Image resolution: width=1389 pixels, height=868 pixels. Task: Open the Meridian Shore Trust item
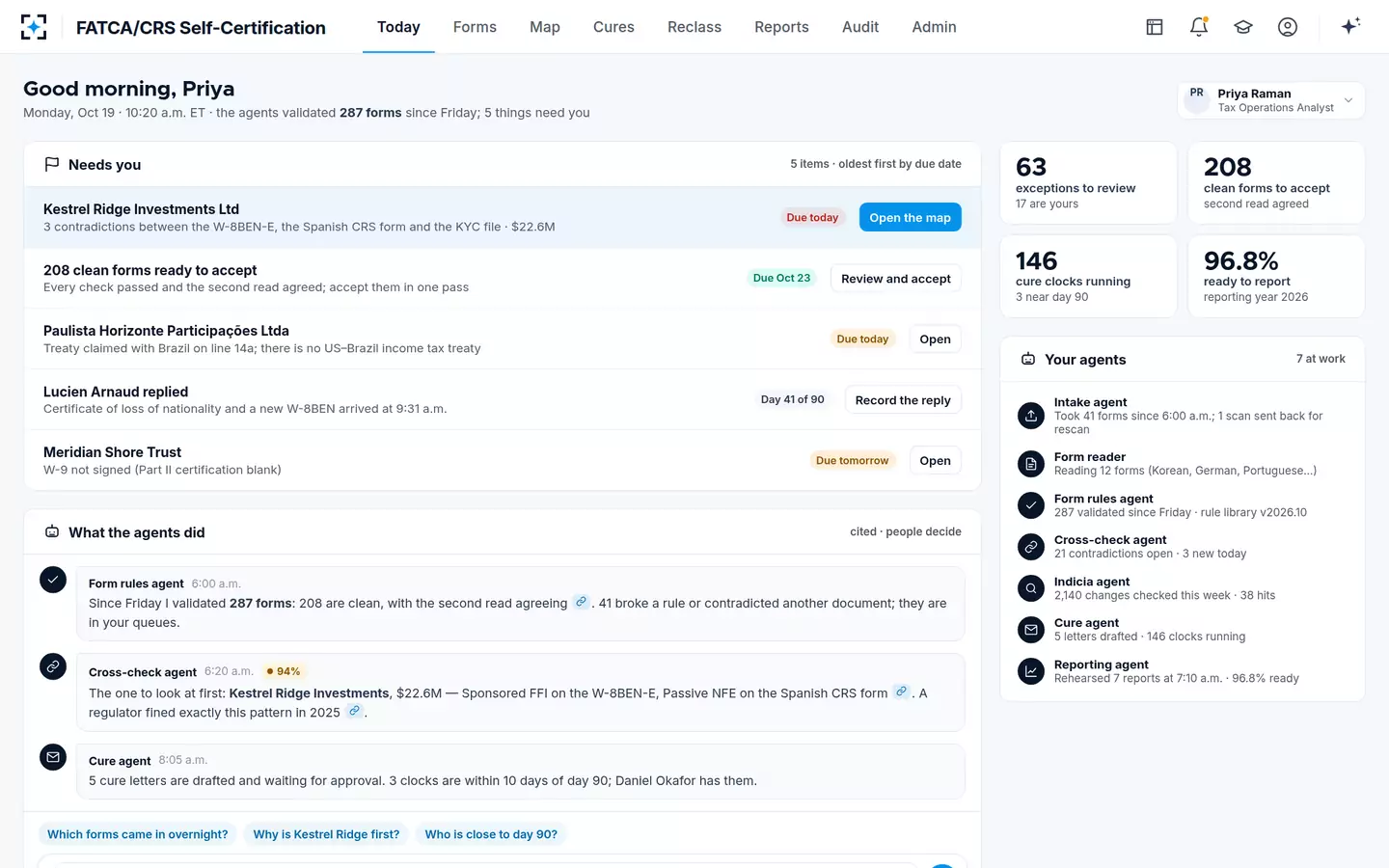(935, 461)
